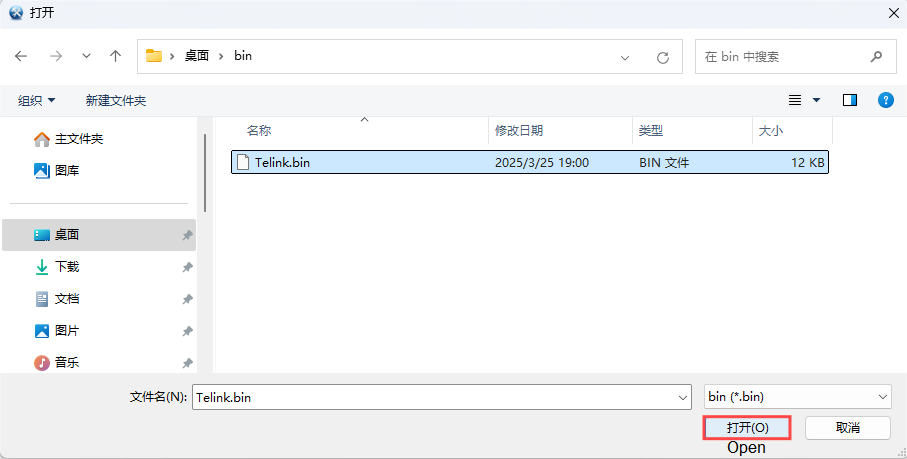Open recent locations chevron beside the forward arrow
This screenshot has width=907, height=459.
[x=86, y=57]
